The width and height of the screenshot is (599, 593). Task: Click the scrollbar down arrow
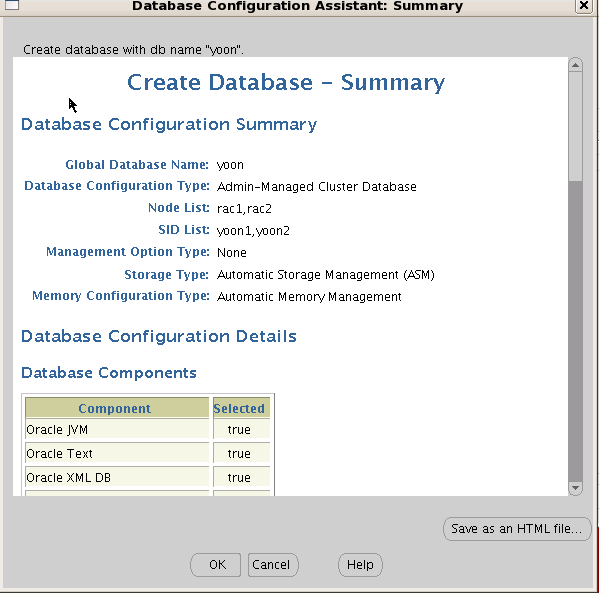(x=575, y=488)
